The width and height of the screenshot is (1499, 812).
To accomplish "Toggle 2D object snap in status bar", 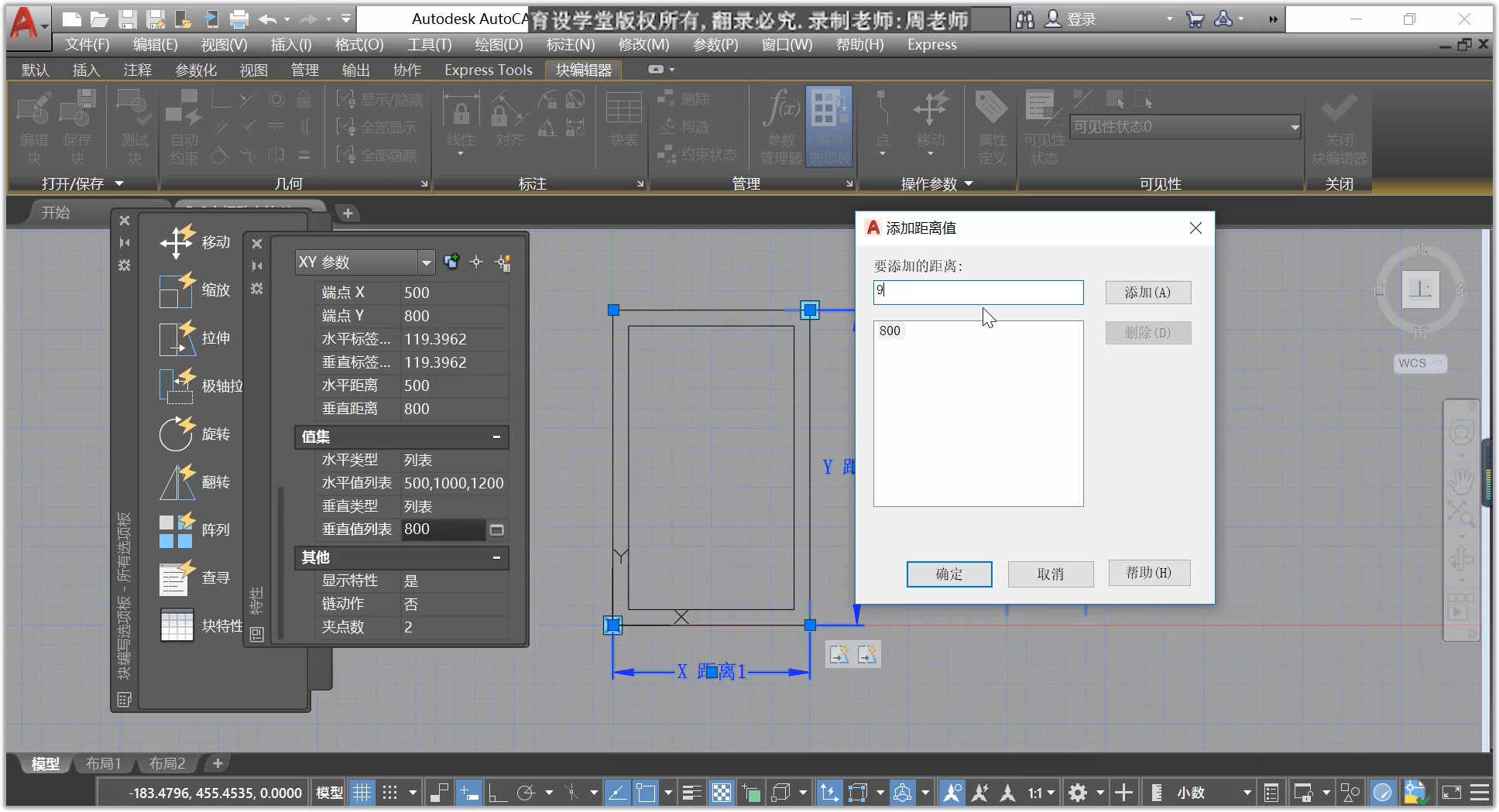I will point(646,793).
